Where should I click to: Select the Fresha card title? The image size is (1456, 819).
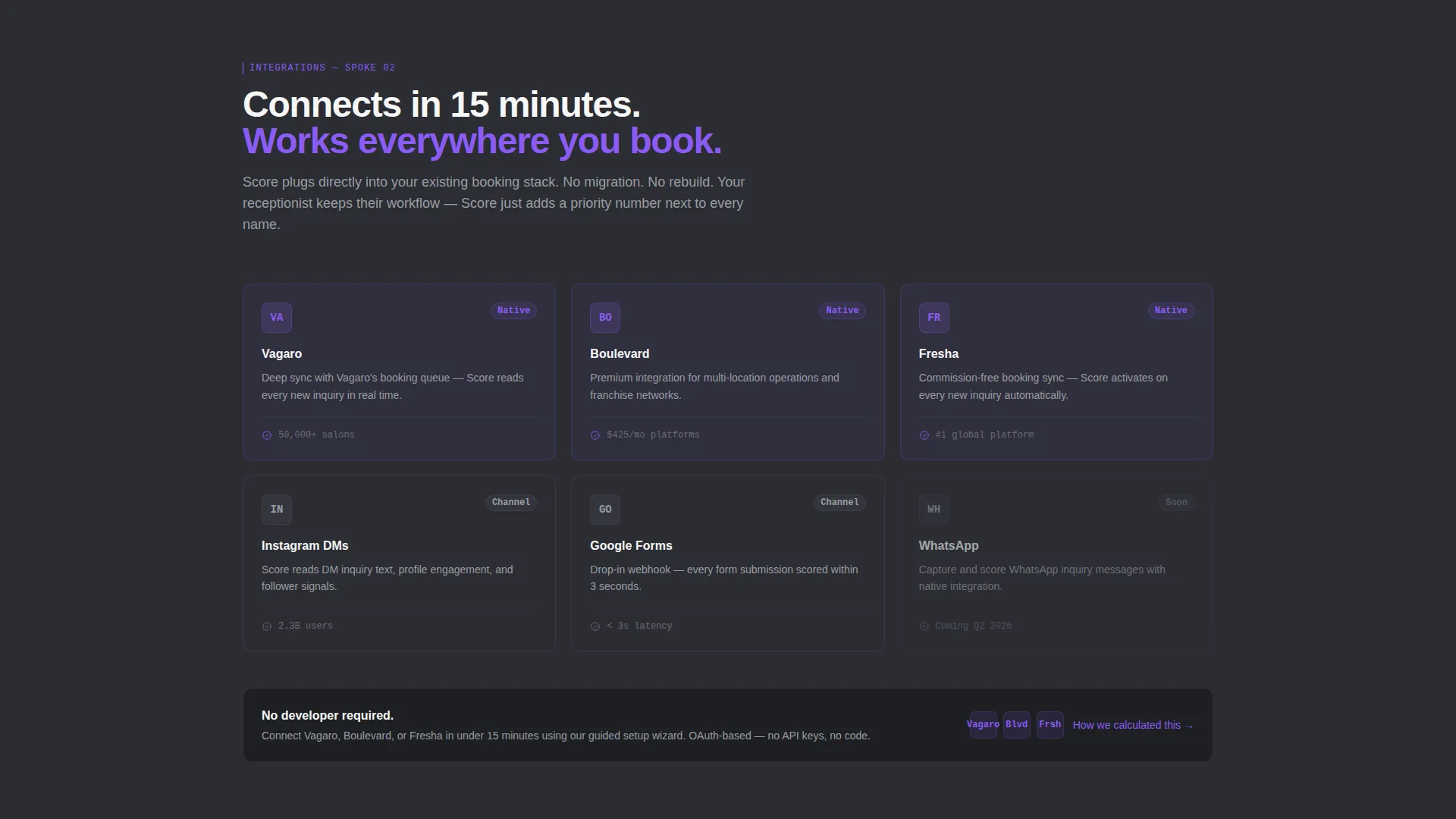coord(939,354)
